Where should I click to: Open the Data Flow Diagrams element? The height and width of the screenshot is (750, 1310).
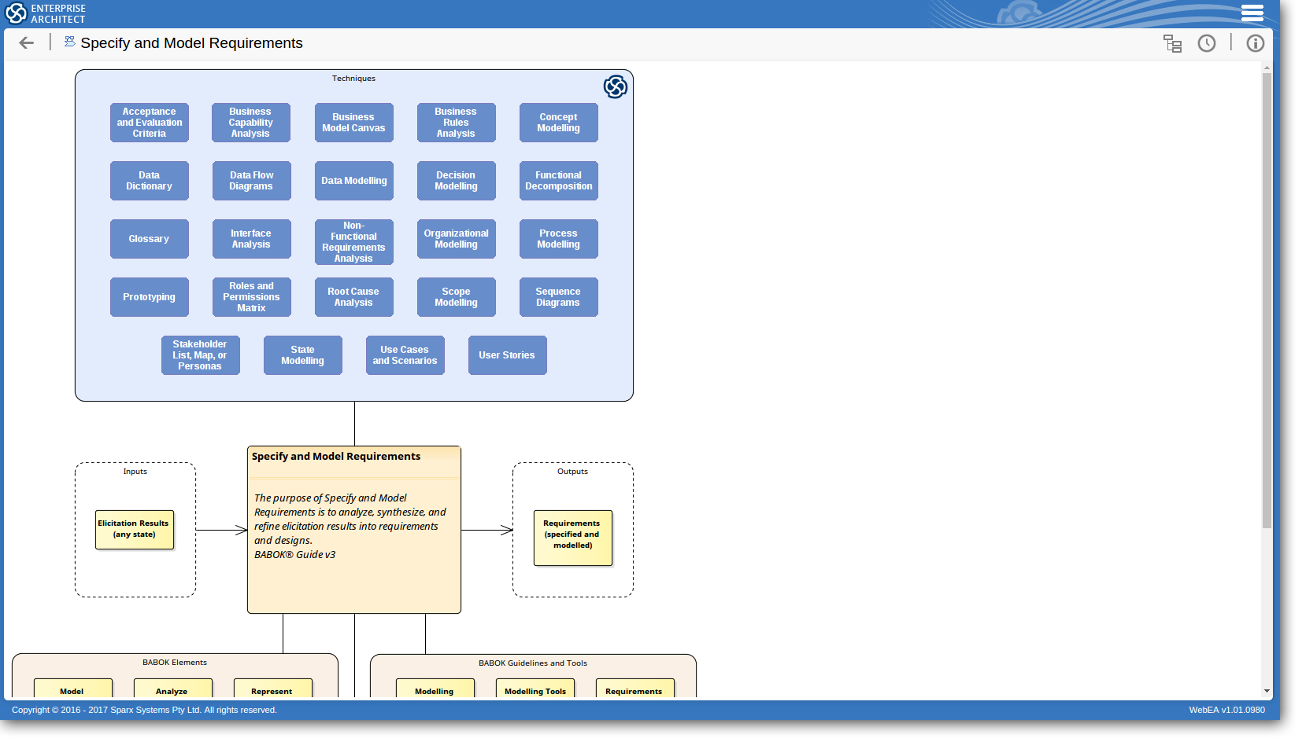tap(251, 181)
